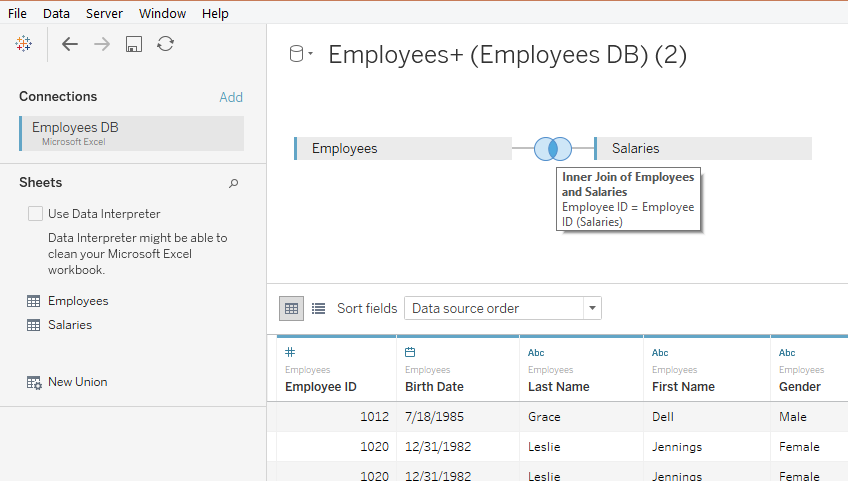The image size is (848, 481).
Task: Enable Use Data Interpreter checkbox
Action: coord(35,214)
